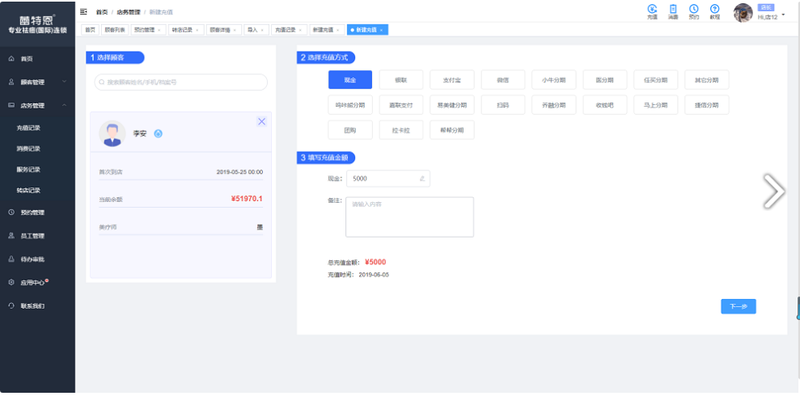Select the 小牛分期 payment method
This screenshot has height=396, width=800.
pyautogui.click(x=554, y=80)
